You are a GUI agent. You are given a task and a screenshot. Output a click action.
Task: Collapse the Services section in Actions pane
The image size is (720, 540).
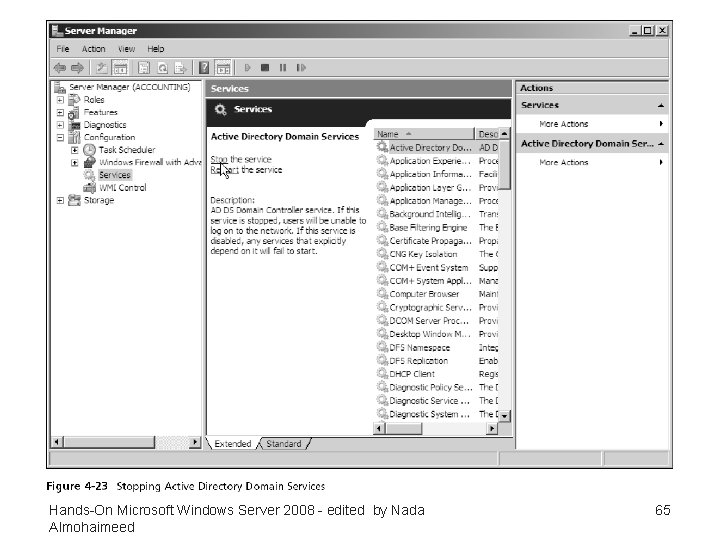click(661, 106)
